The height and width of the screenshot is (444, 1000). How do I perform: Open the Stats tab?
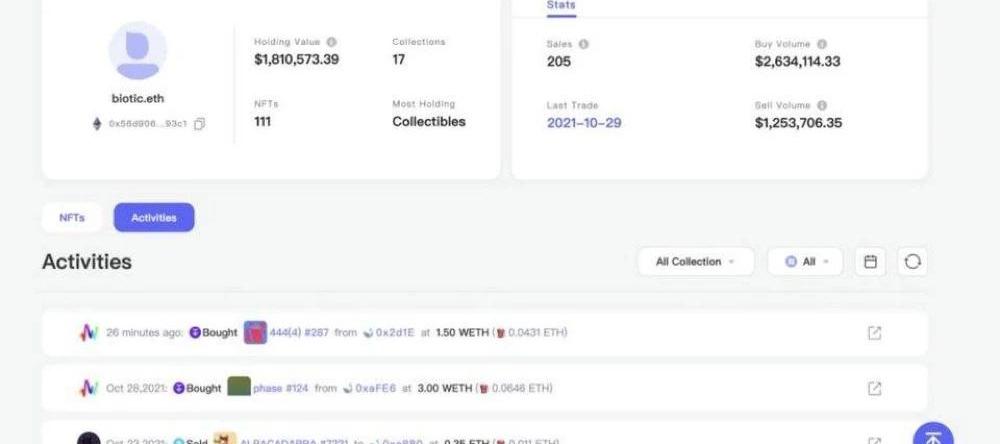tap(560, 6)
